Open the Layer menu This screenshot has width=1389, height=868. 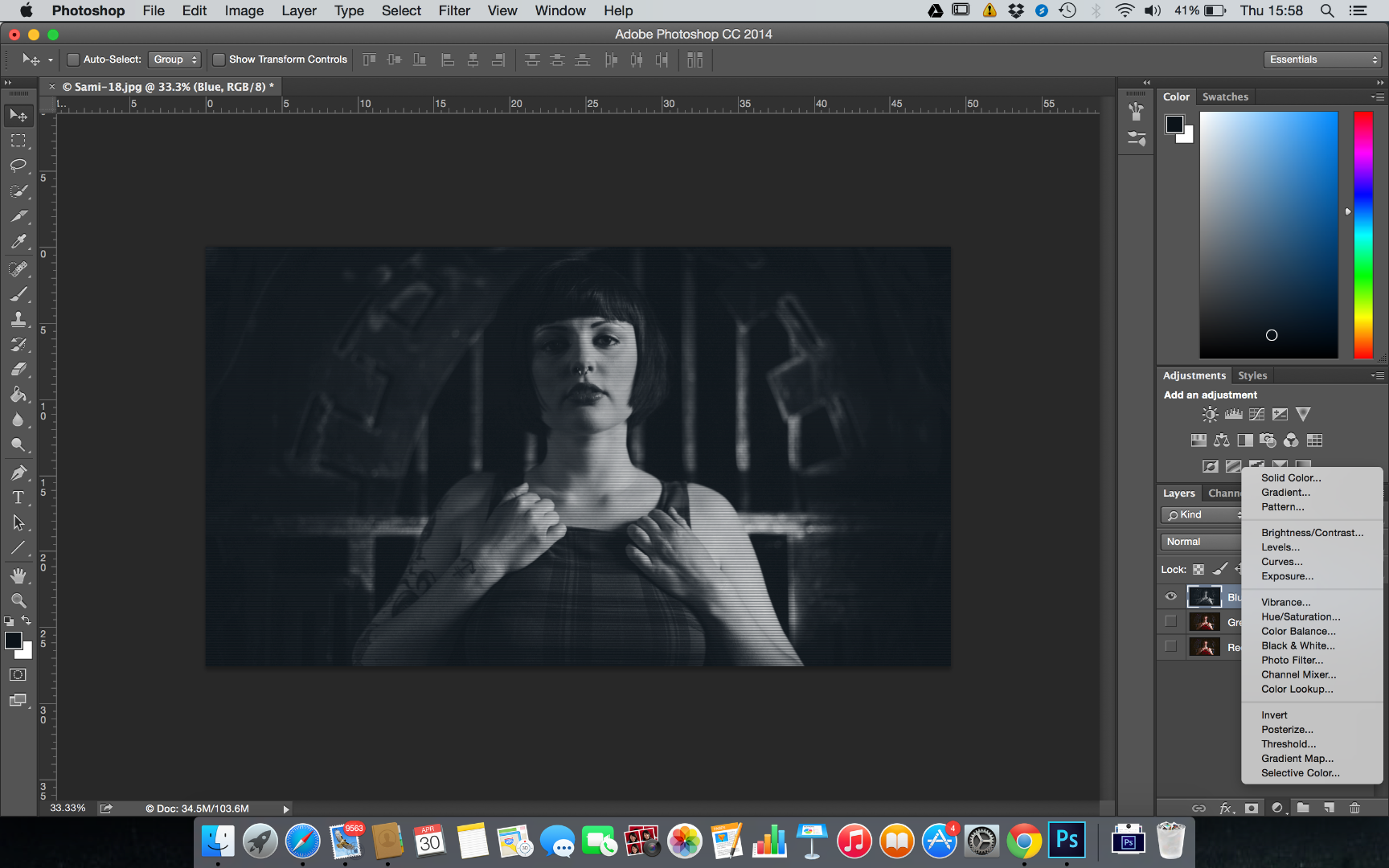[298, 10]
